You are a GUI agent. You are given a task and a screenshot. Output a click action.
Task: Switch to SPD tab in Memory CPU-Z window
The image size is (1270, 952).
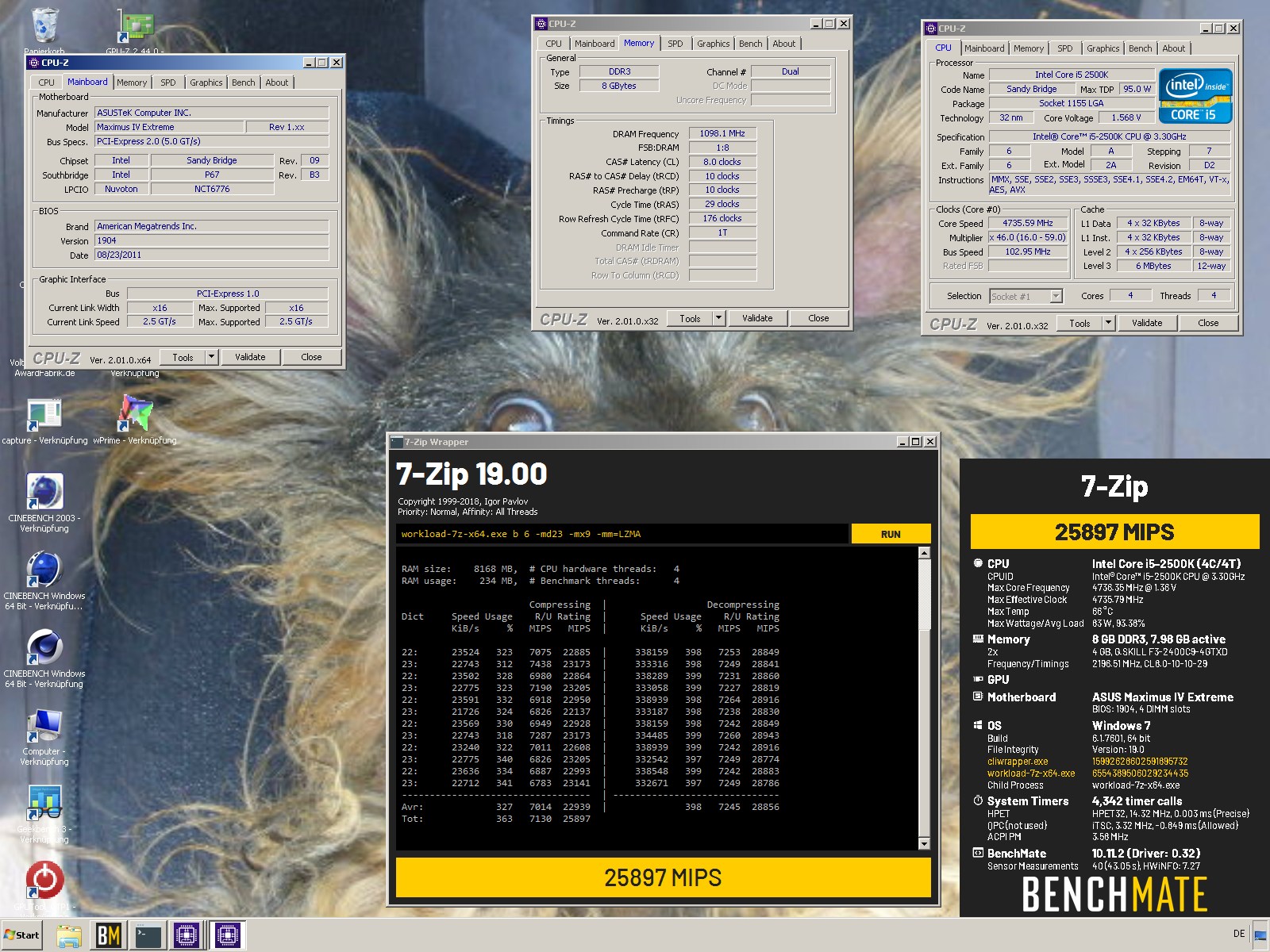(675, 44)
